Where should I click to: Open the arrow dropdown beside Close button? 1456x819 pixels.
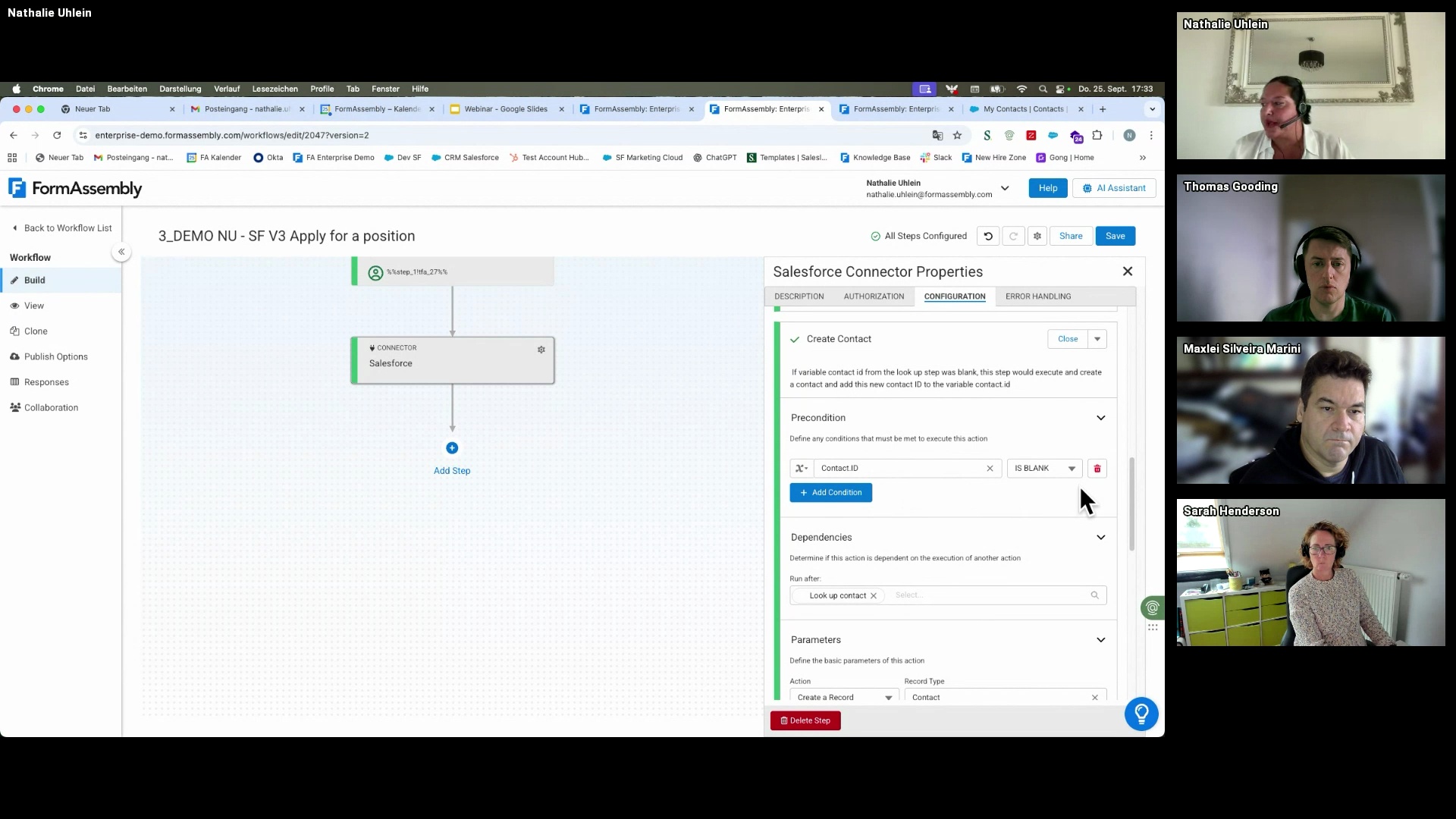click(x=1097, y=339)
